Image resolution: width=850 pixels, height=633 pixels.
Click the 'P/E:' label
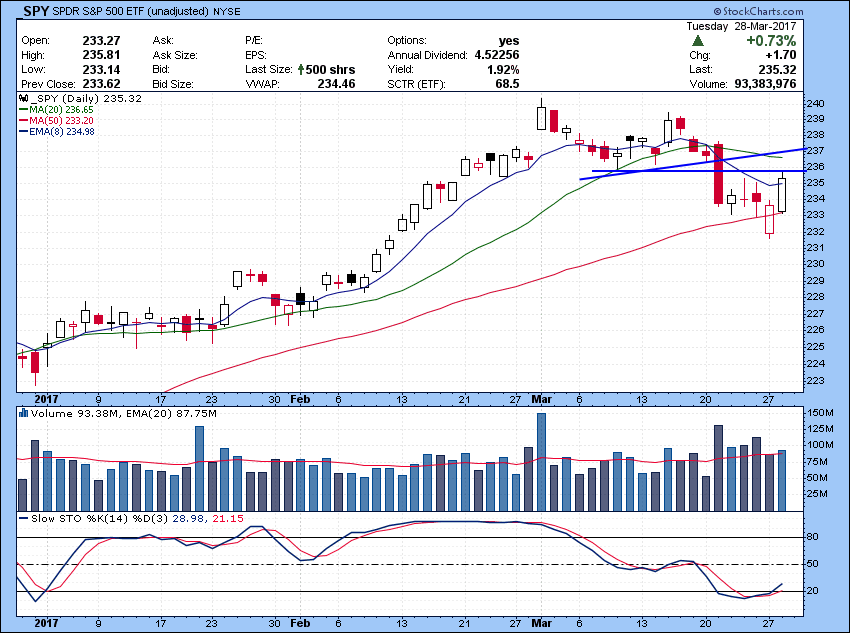pyautogui.click(x=254, y=41)
